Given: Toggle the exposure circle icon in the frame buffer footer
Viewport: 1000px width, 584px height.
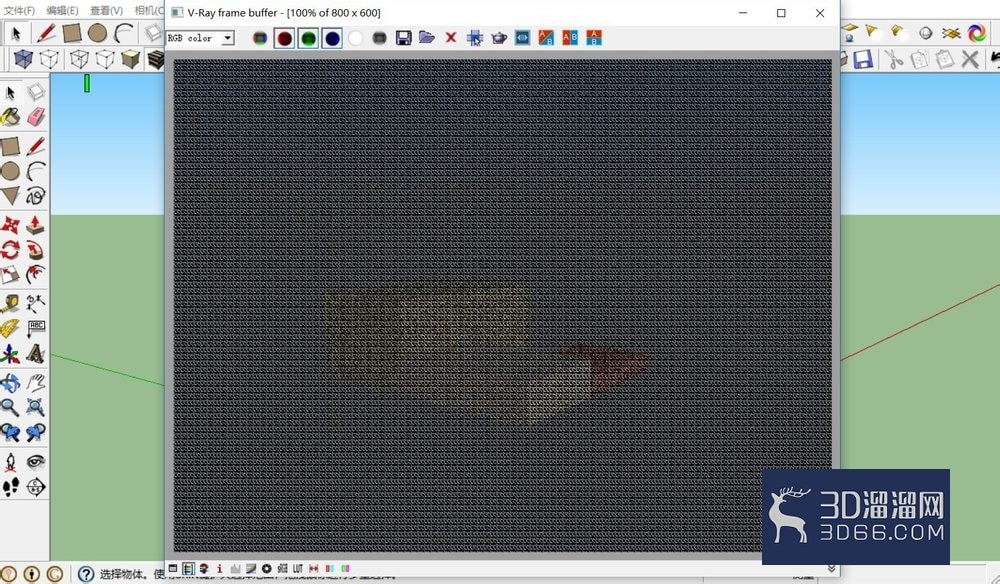Looking at the screenshot, I should coord(267,568).
